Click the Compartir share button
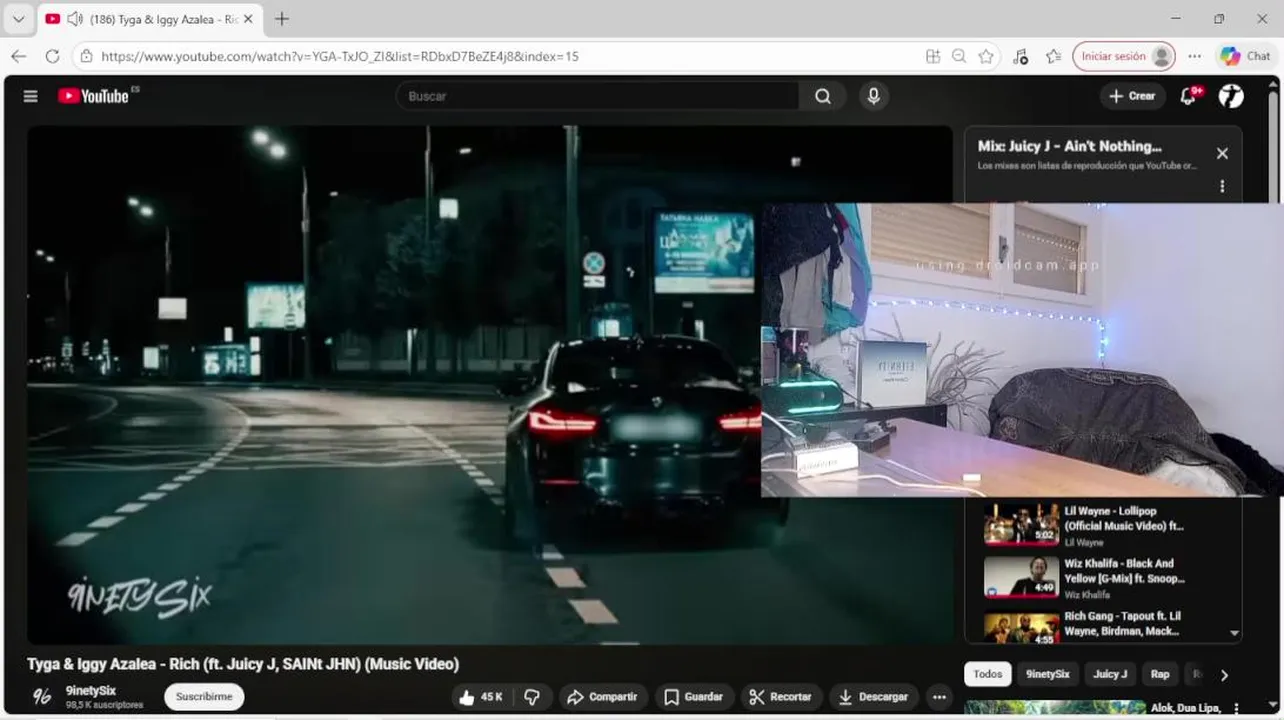1284x720 pixels. (x=603, y=697)
